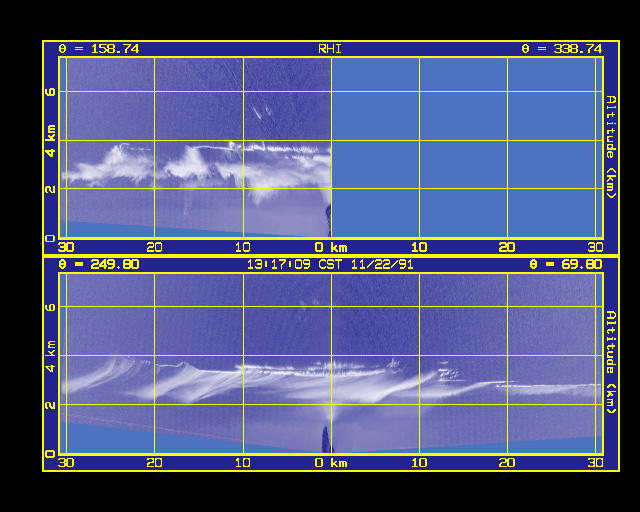
Task: Click the bottom panel 0 km range label
Action: click(x=331, y=463)
